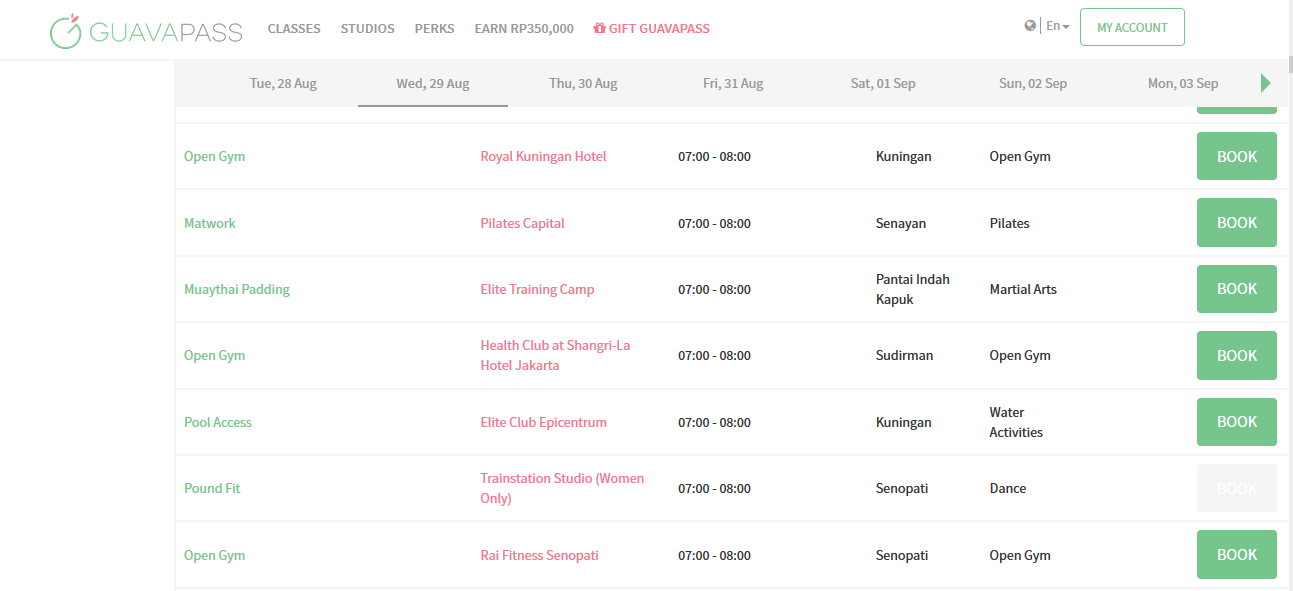This screenshot has width=1293, height=591.
Task: Click the Pilates category text
Action: (x=1009, y=223)
